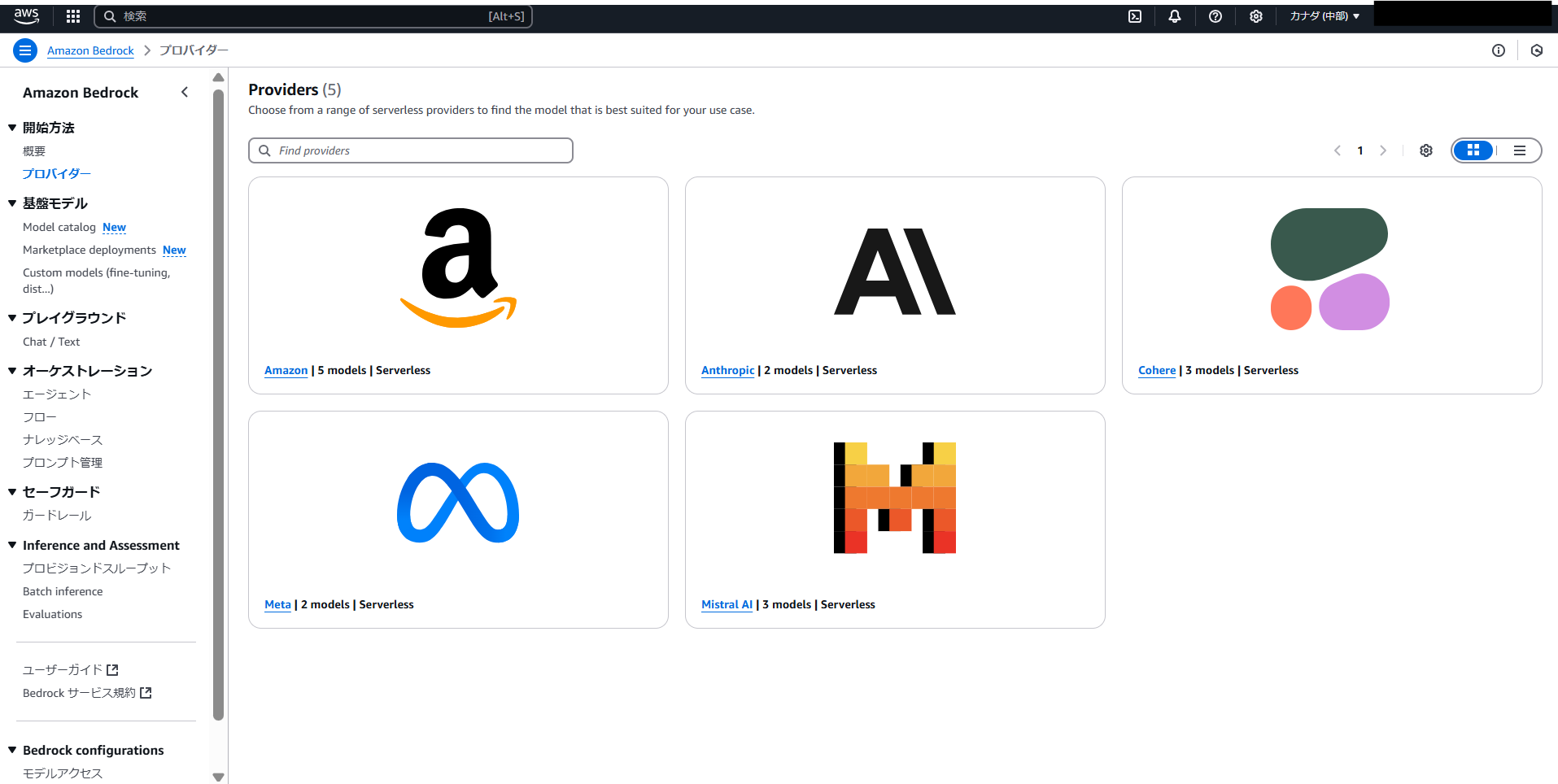Open the info panel icon

pos(1499,50)
